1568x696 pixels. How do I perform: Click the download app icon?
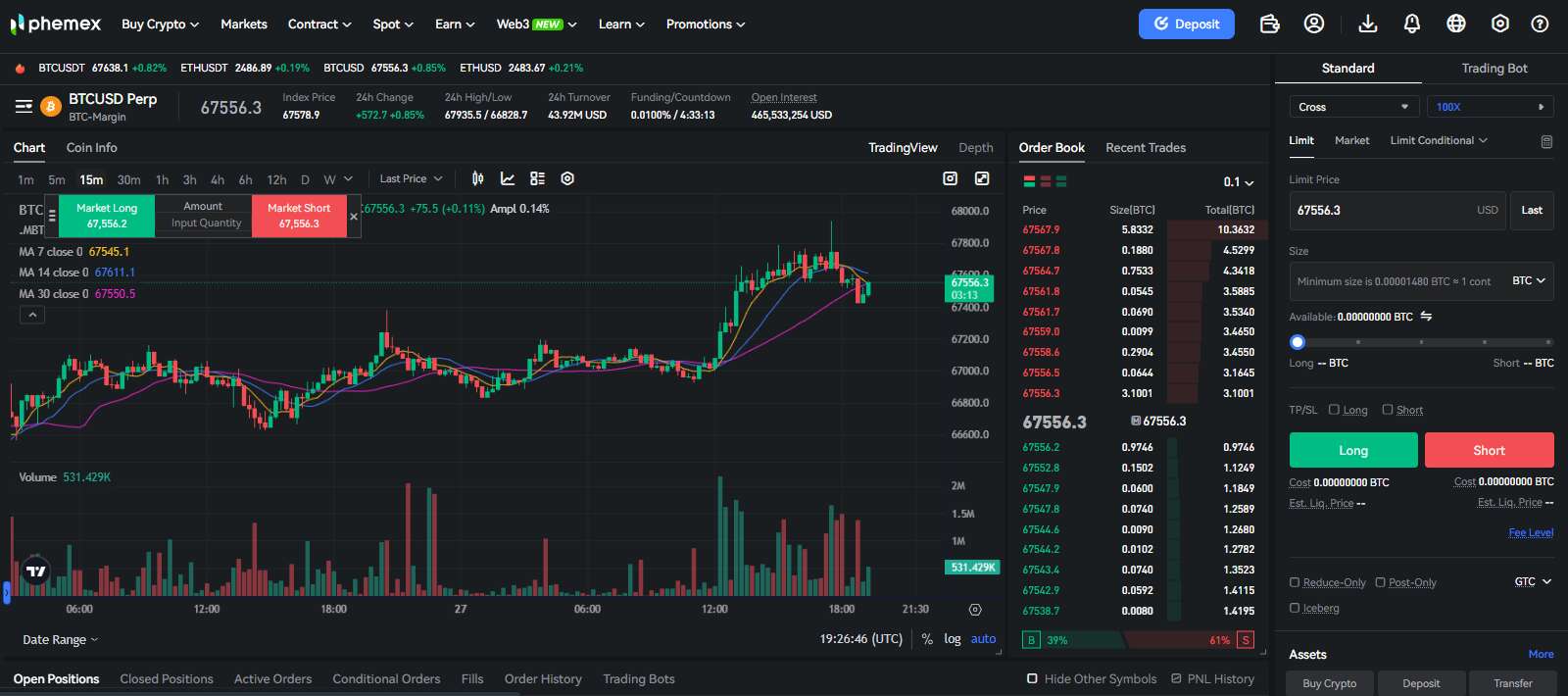1368,24
